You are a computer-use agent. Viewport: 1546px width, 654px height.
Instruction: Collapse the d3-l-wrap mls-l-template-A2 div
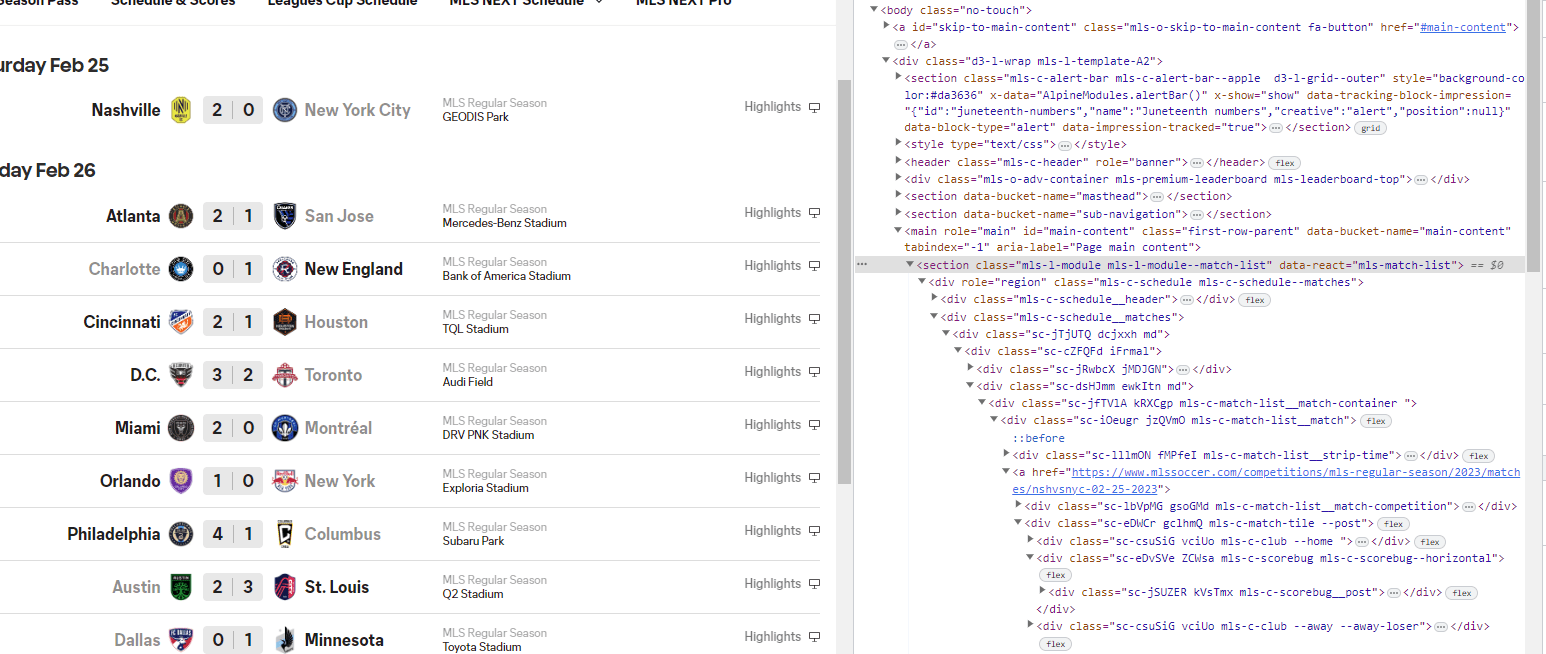pos(886,61)
